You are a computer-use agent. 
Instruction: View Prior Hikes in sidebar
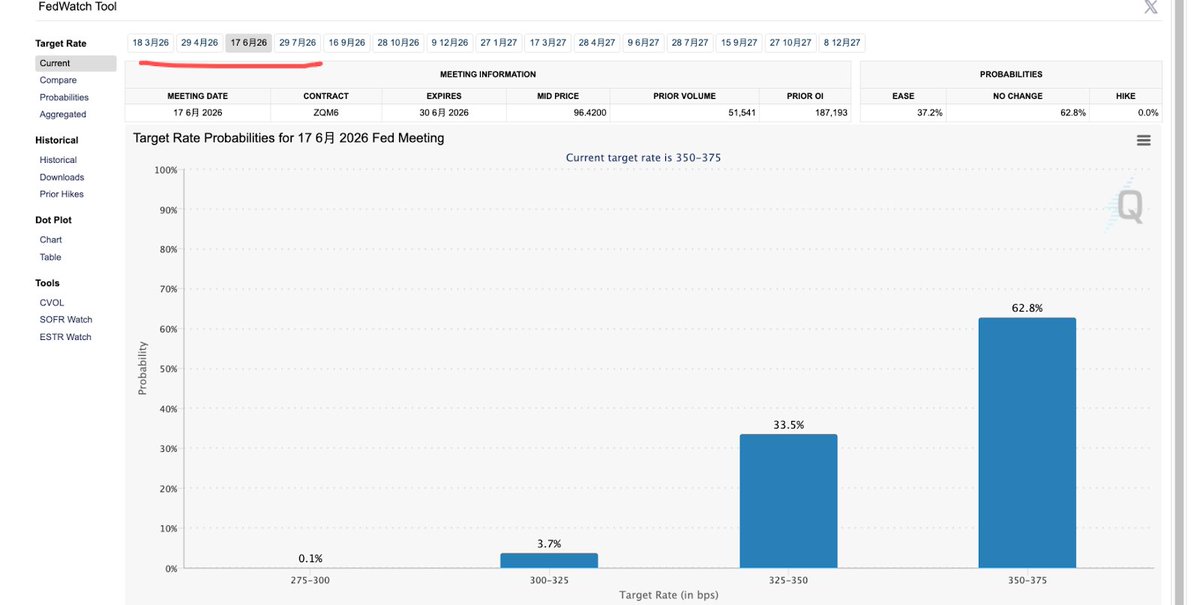(x=62, y=194)
